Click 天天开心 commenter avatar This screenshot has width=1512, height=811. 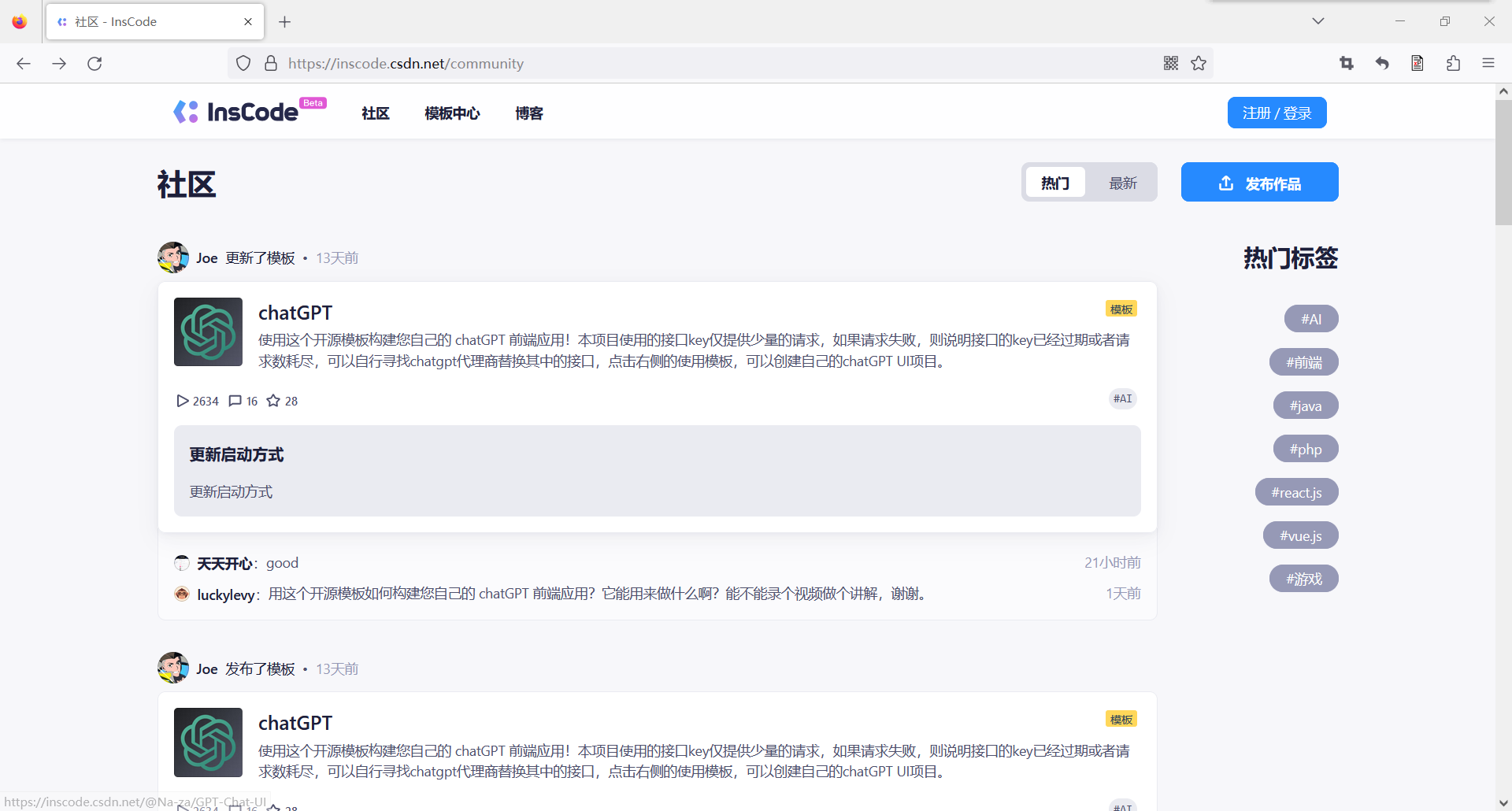coord(182,563)
